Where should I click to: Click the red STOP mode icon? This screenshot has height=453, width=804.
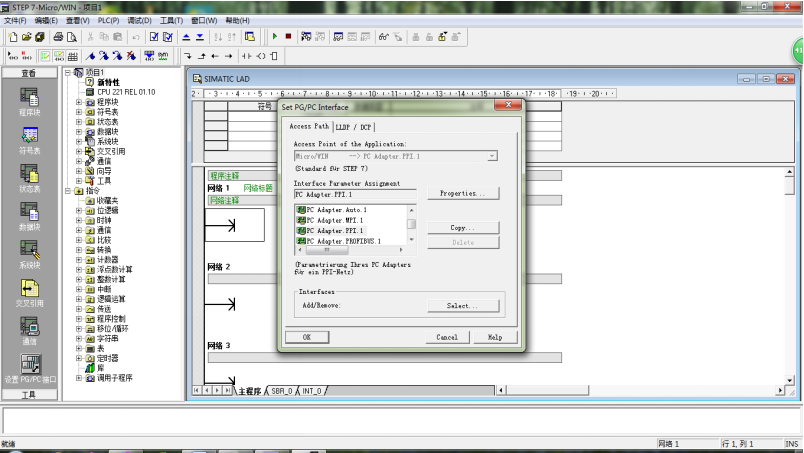point(288,36)
